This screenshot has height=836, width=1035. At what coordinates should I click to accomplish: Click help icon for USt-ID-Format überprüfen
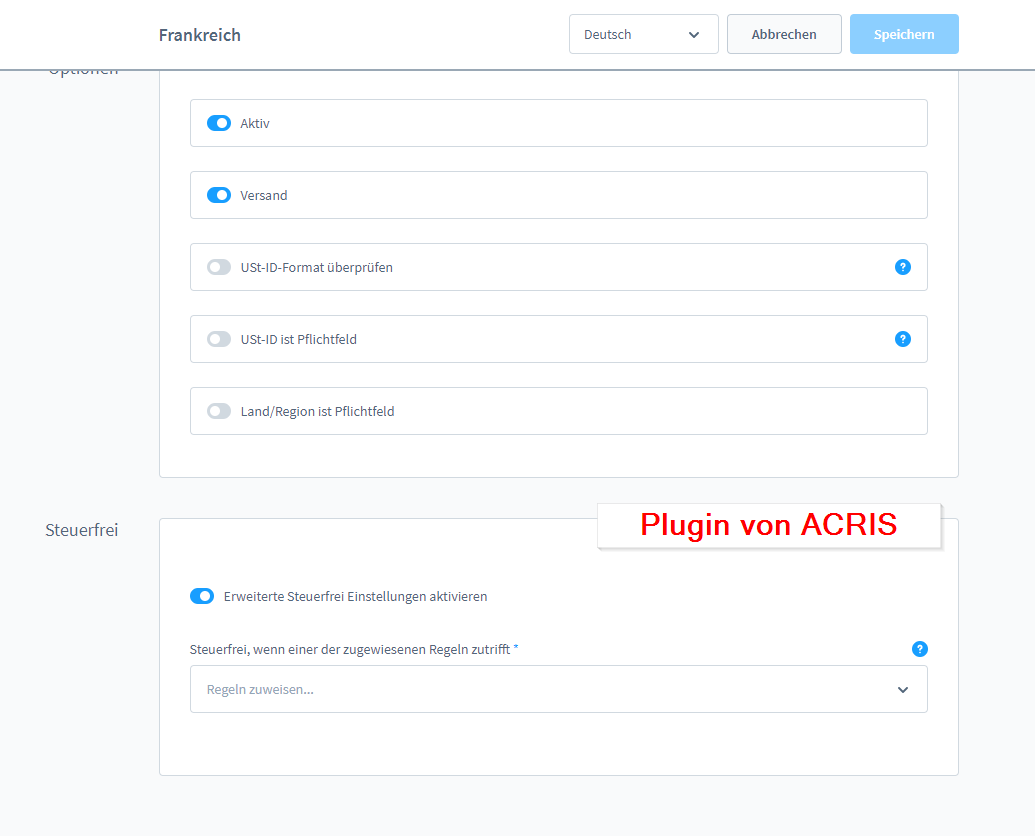click(902, 267)
